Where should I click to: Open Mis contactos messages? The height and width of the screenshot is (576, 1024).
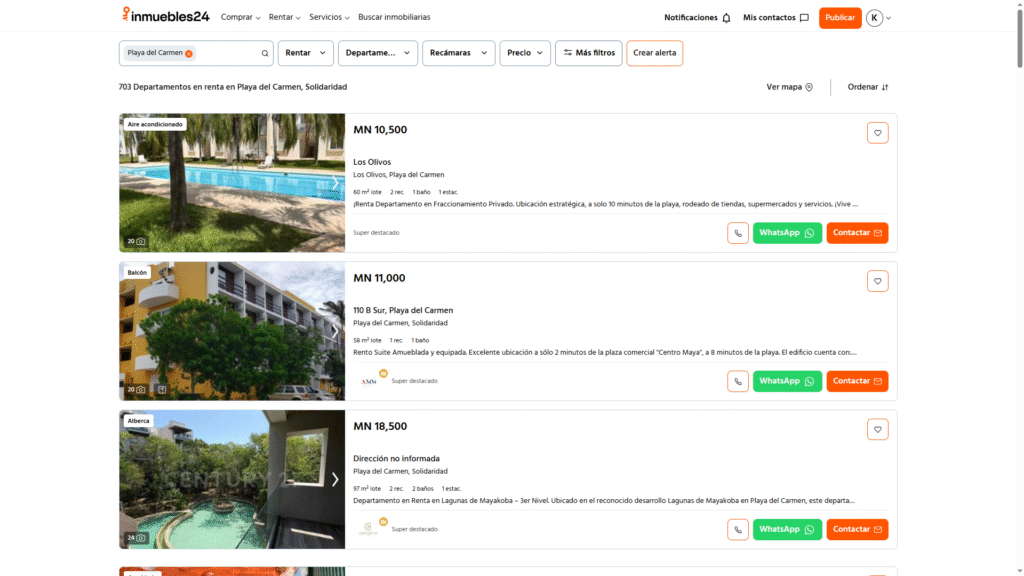point(775,18)
